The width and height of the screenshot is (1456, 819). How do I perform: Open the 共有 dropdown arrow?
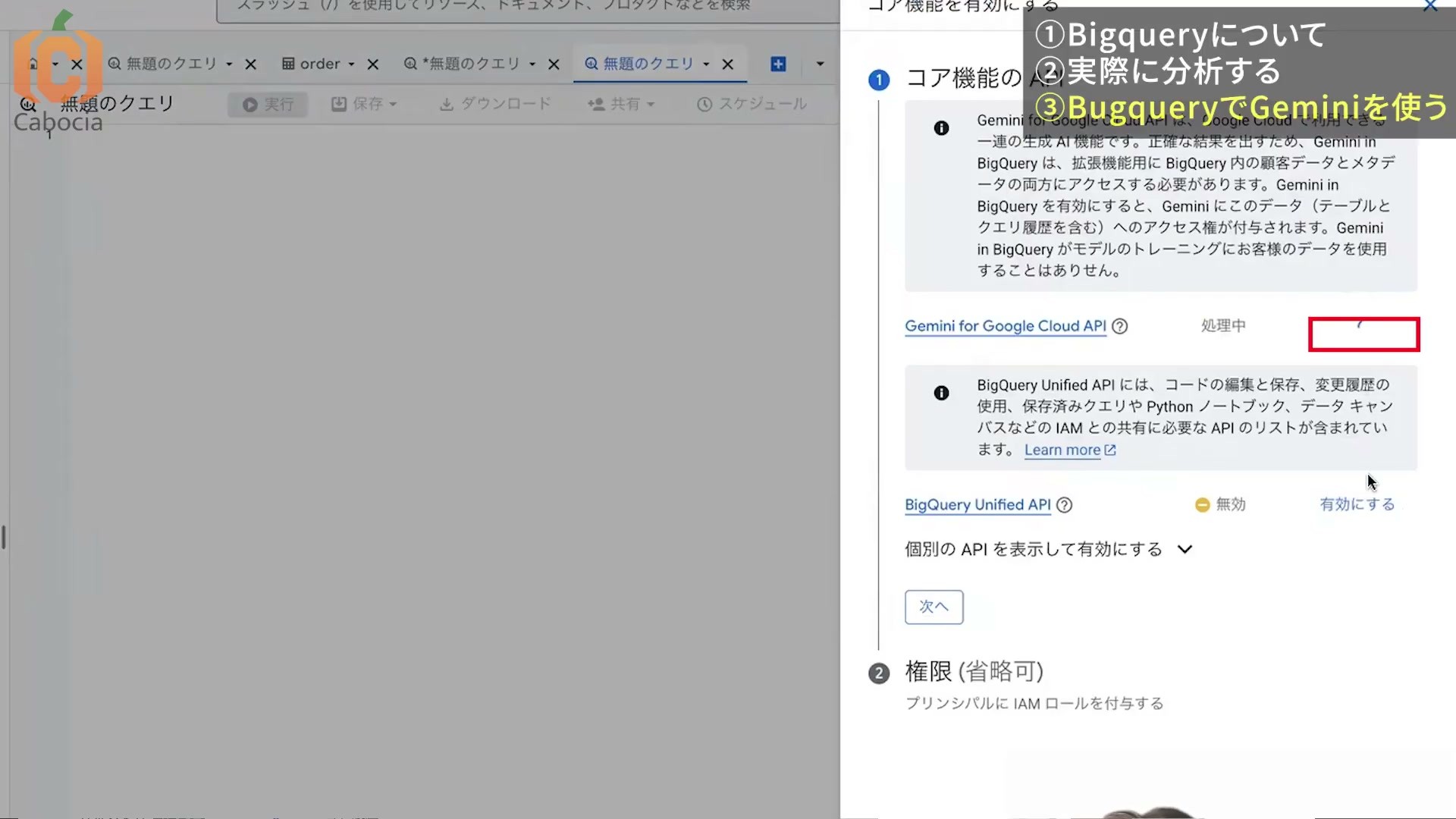click(x=651, y=104)
